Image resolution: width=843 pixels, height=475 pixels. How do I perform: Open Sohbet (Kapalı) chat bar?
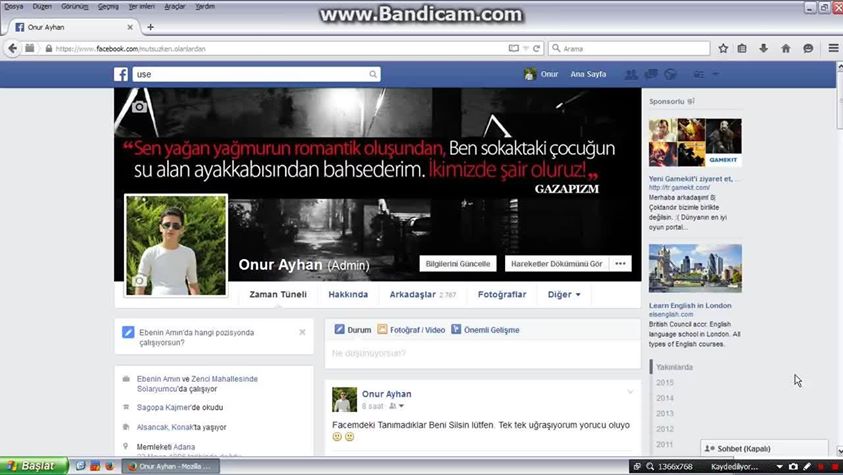coord(764,448)
